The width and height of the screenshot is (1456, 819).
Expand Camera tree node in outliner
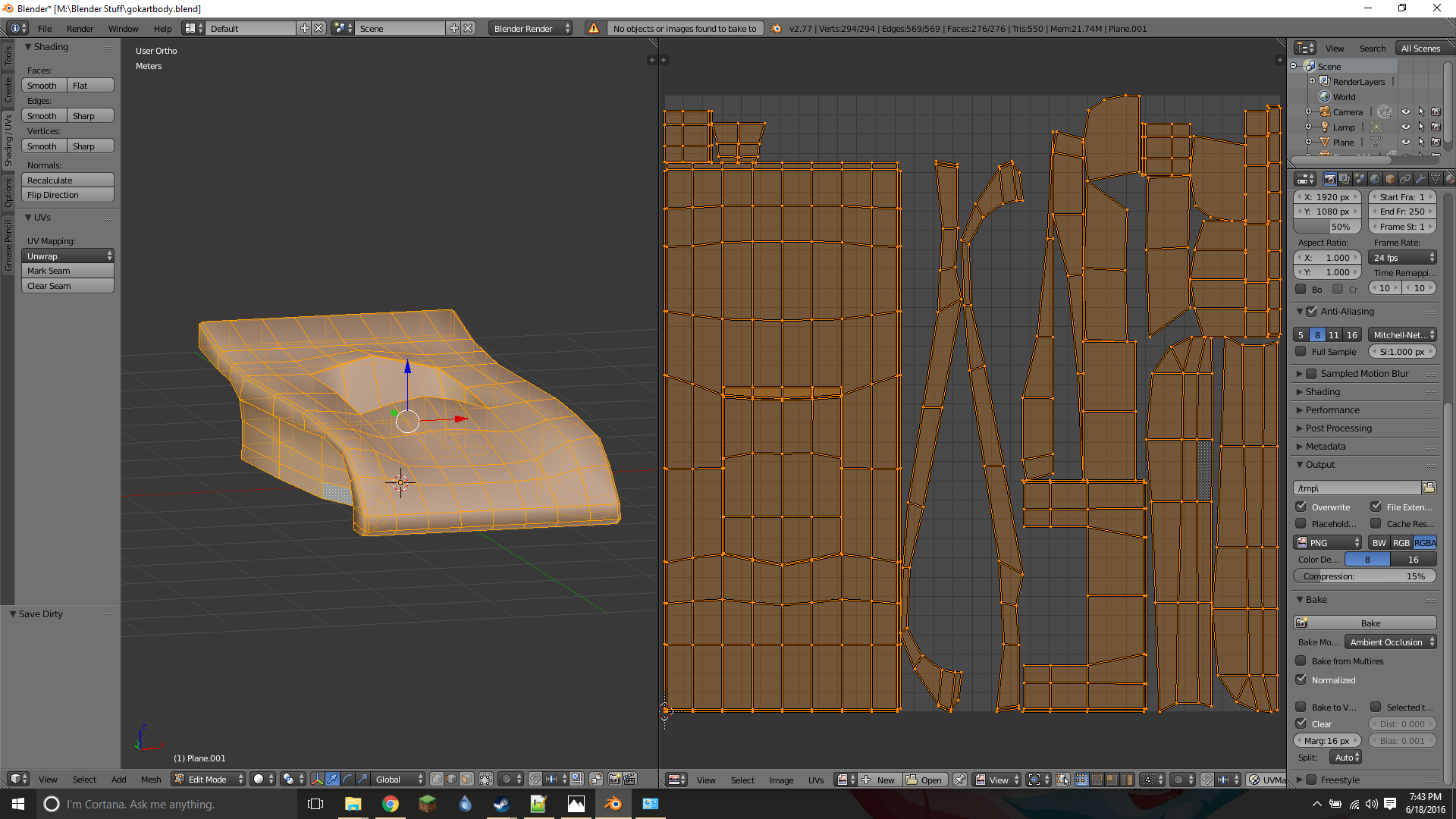point(1308,111)
